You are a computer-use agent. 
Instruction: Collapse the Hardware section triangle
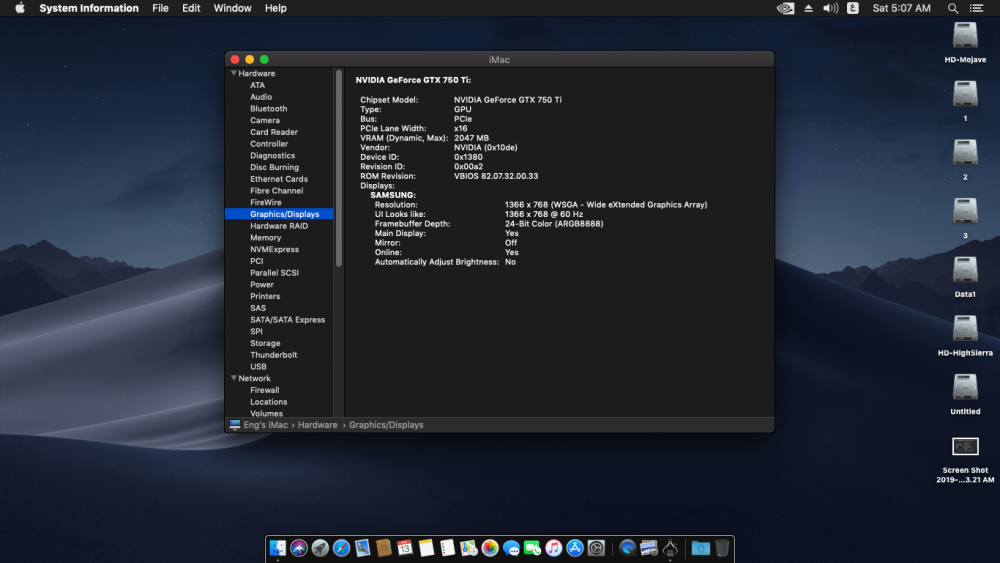click(233, 73)
